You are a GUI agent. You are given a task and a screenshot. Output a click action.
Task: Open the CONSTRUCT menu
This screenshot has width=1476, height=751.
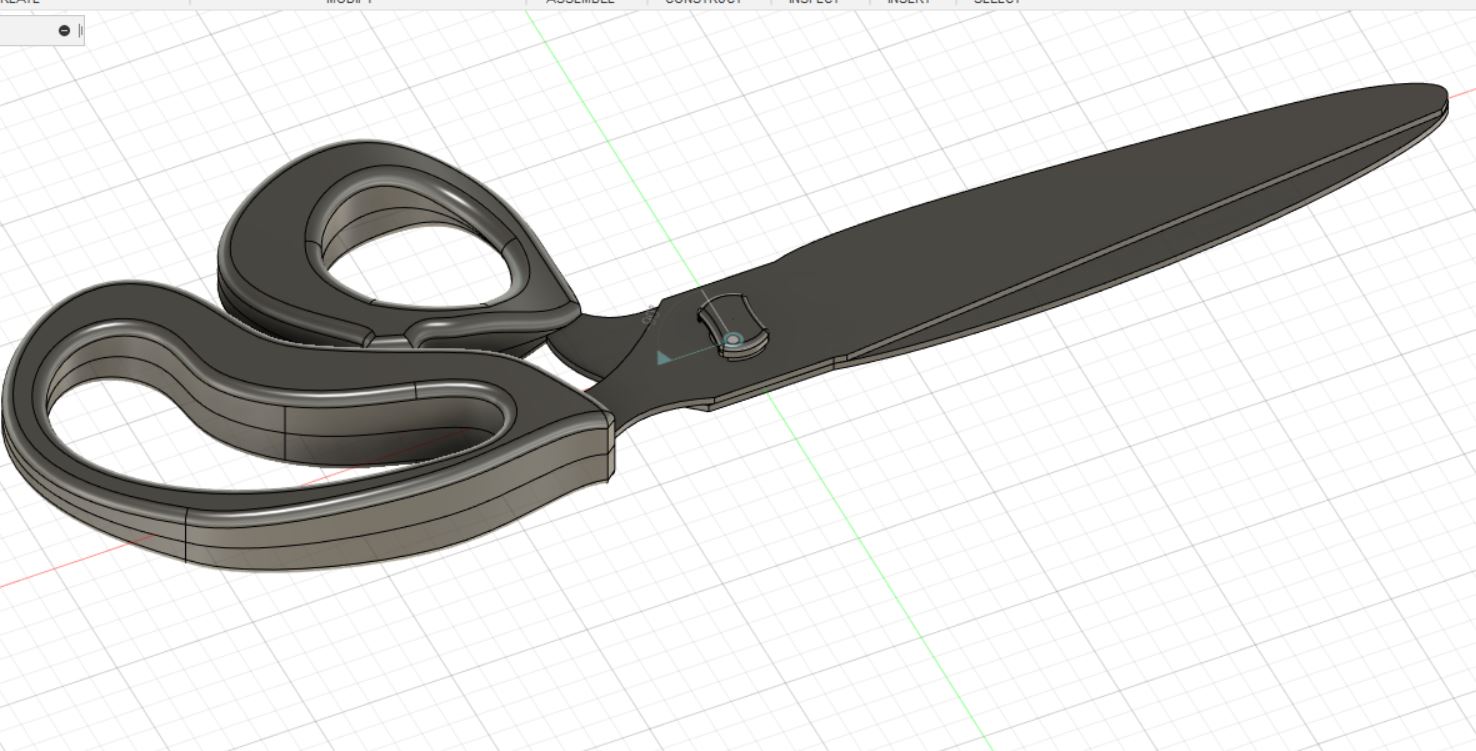click(x=703, y=3)
